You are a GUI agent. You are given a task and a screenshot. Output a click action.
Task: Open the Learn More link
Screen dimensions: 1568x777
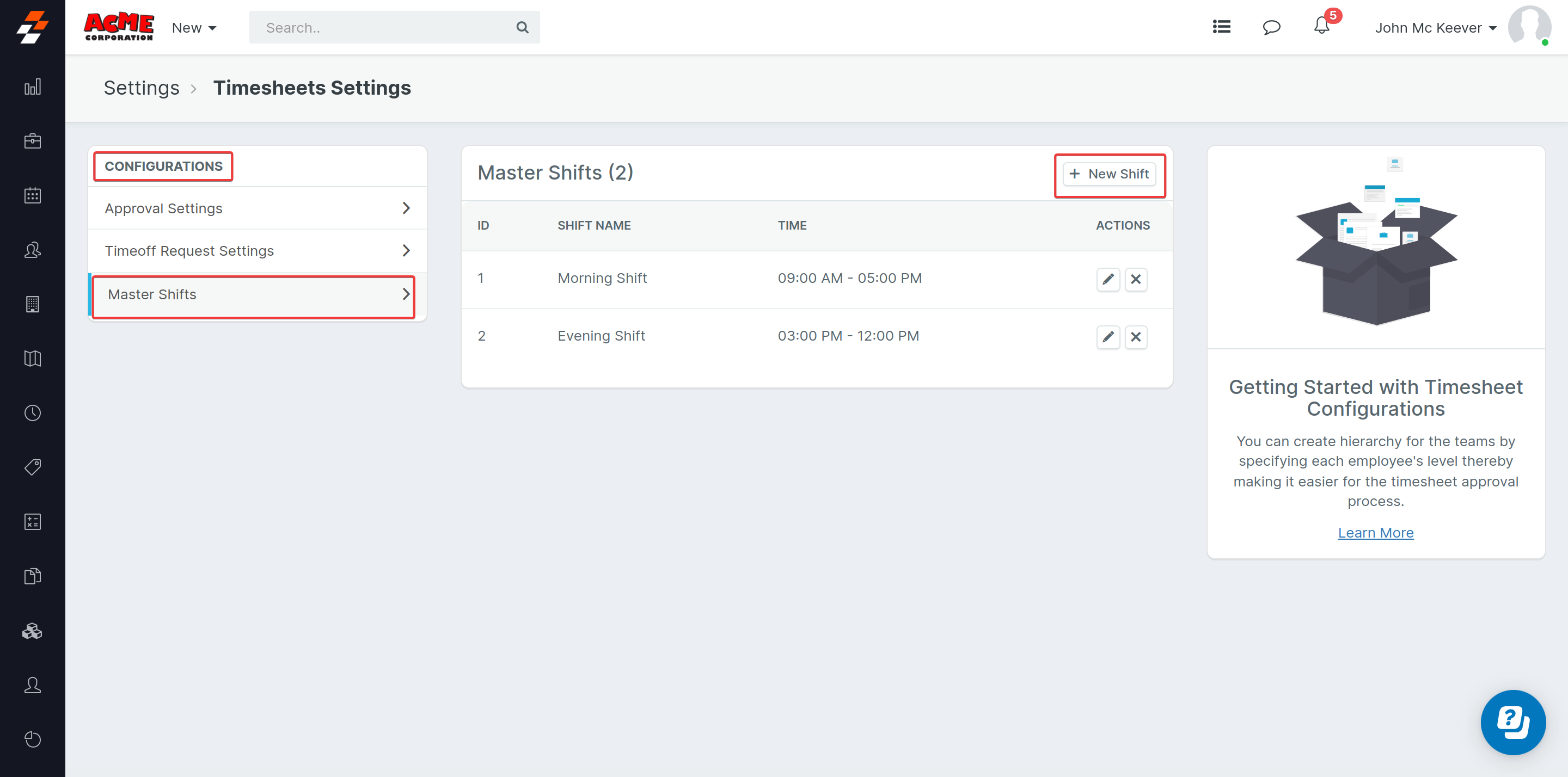[1375, 532]
